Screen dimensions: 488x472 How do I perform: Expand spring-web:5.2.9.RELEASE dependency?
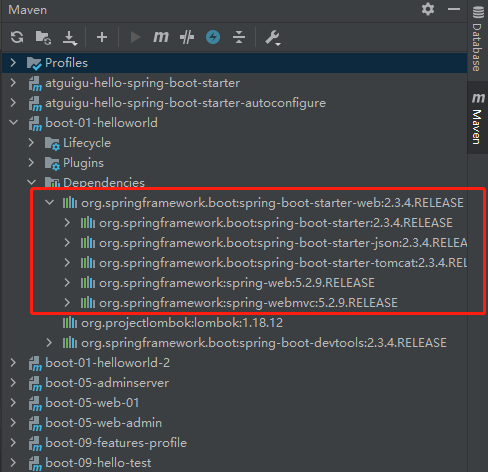click(x=67, y=283)
